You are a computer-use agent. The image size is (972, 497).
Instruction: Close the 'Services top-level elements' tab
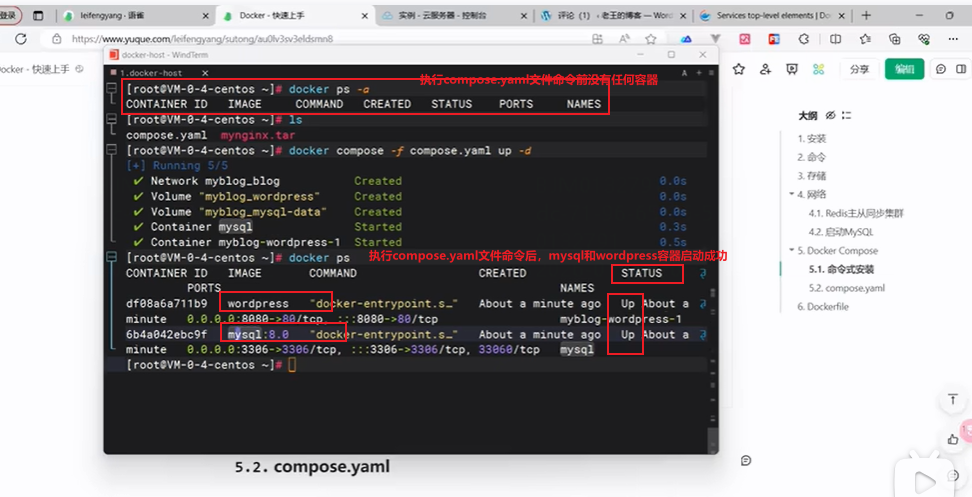tap(842, 15)
